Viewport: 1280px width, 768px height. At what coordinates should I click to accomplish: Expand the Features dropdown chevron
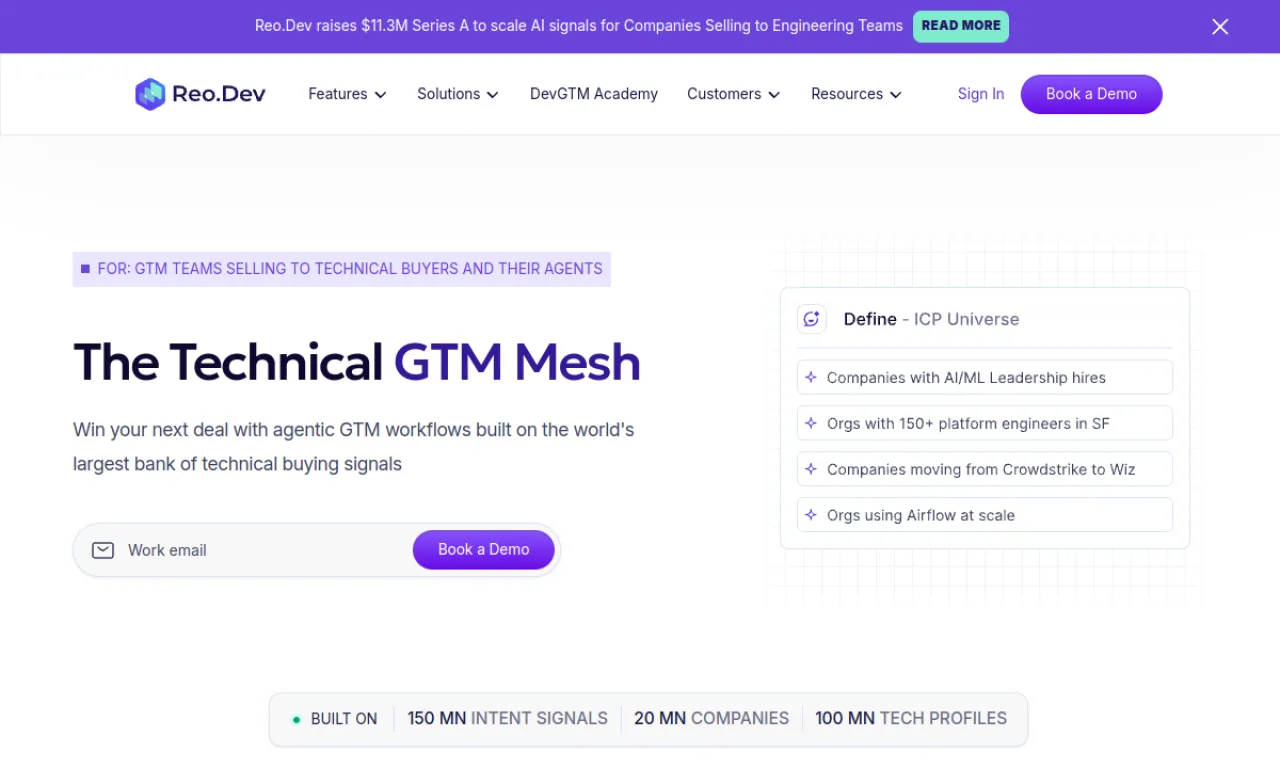click(x=380, y=95)
